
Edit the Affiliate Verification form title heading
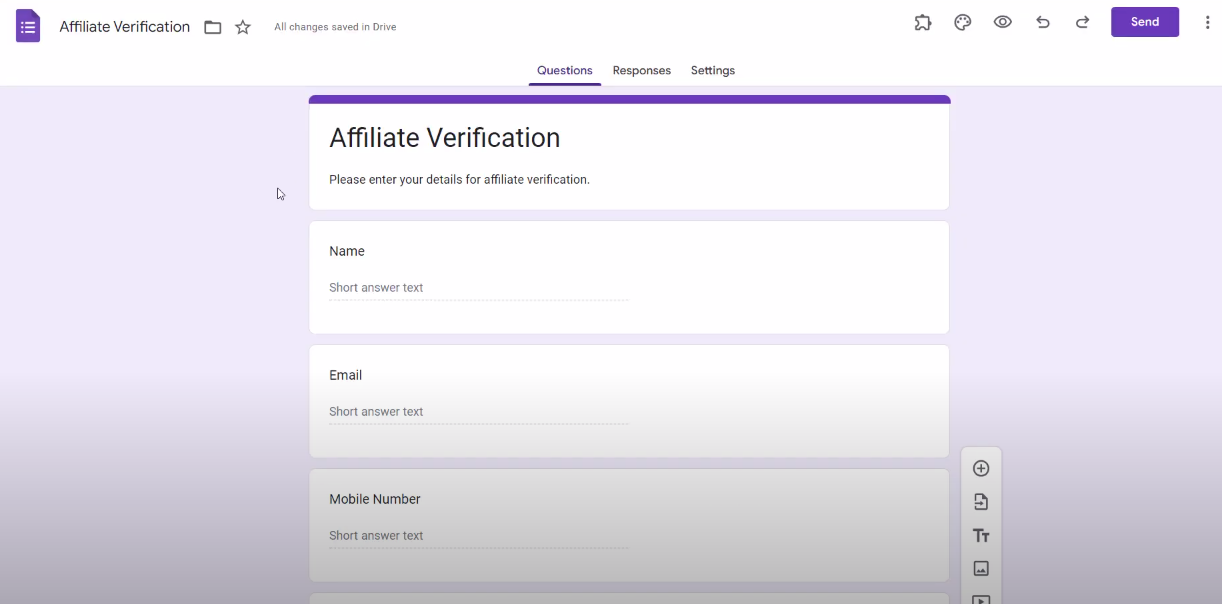point(445,137)
